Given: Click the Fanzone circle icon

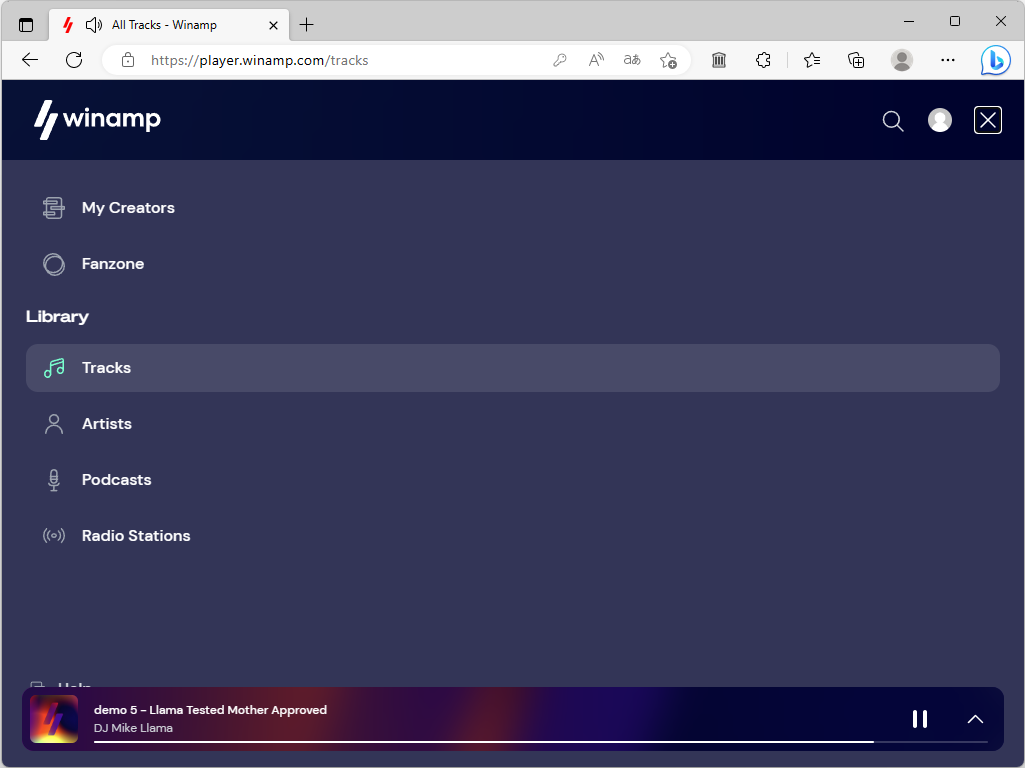Looking at the screenshot, I should coord(54,264).
